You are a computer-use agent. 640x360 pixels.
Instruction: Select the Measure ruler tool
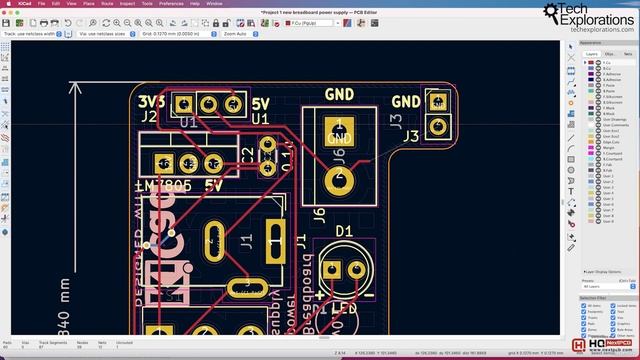tap(571, 248)
